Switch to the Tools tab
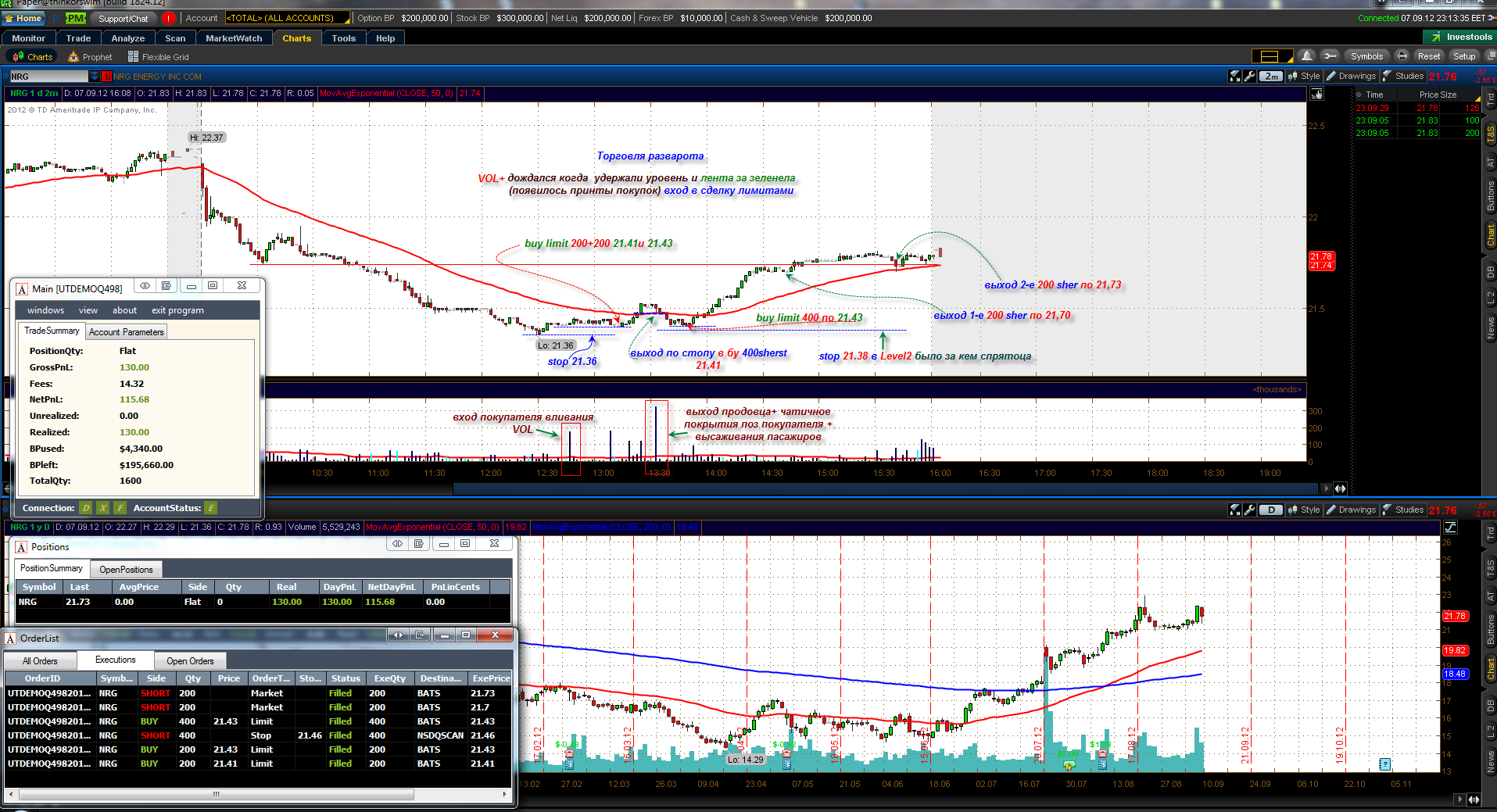This screenshot has height=812, width=1497. click(x=344, y=38)
